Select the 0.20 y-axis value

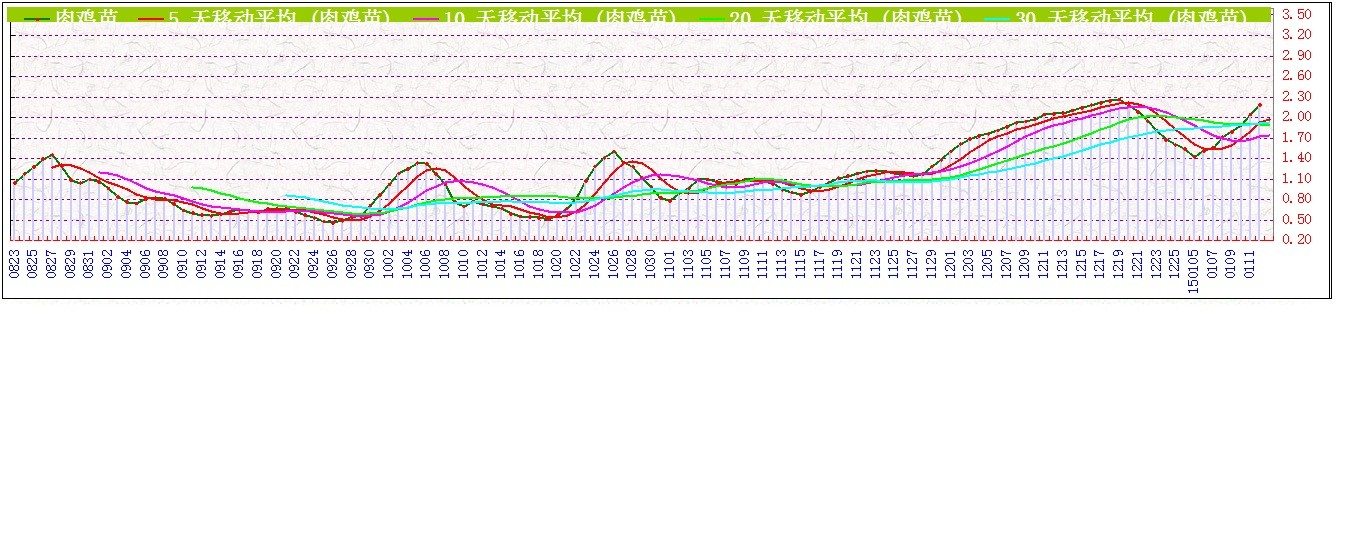tap(1296, 239)
